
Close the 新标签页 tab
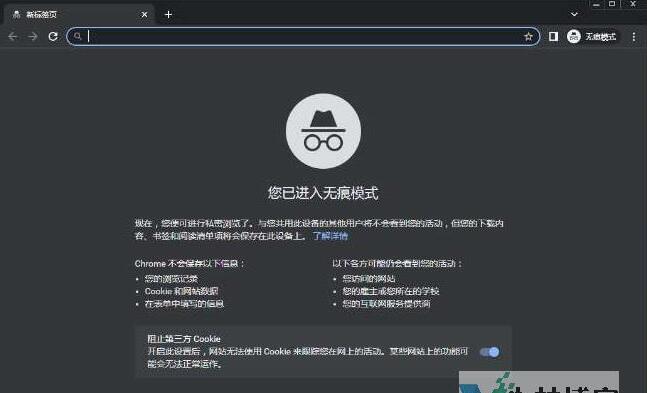[x=144, y=14]
